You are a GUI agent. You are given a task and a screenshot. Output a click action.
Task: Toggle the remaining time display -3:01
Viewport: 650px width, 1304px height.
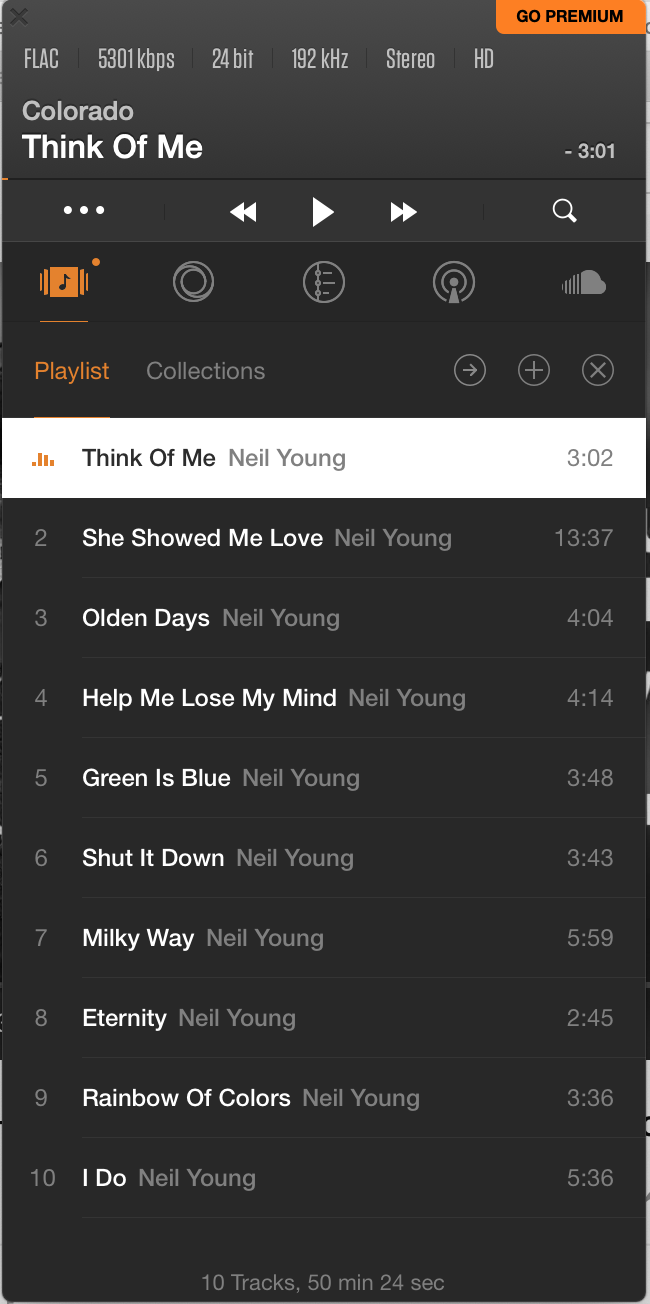tap(590, 152)
